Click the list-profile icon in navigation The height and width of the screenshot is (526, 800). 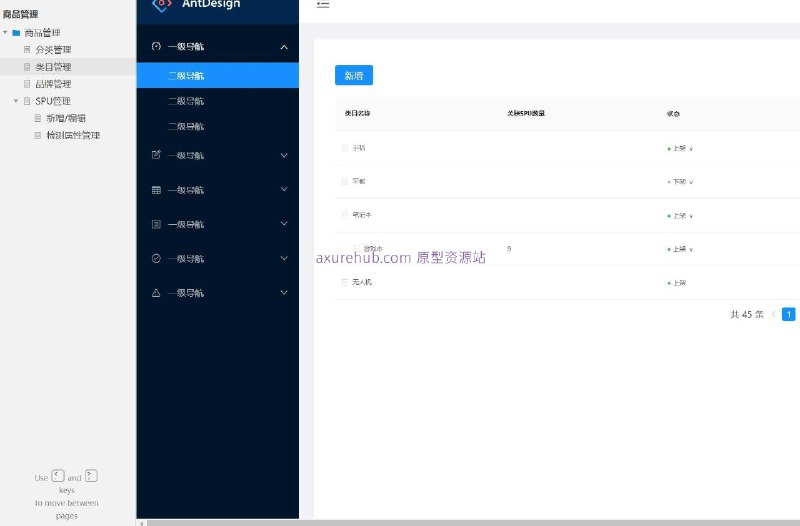click(156, 224)
